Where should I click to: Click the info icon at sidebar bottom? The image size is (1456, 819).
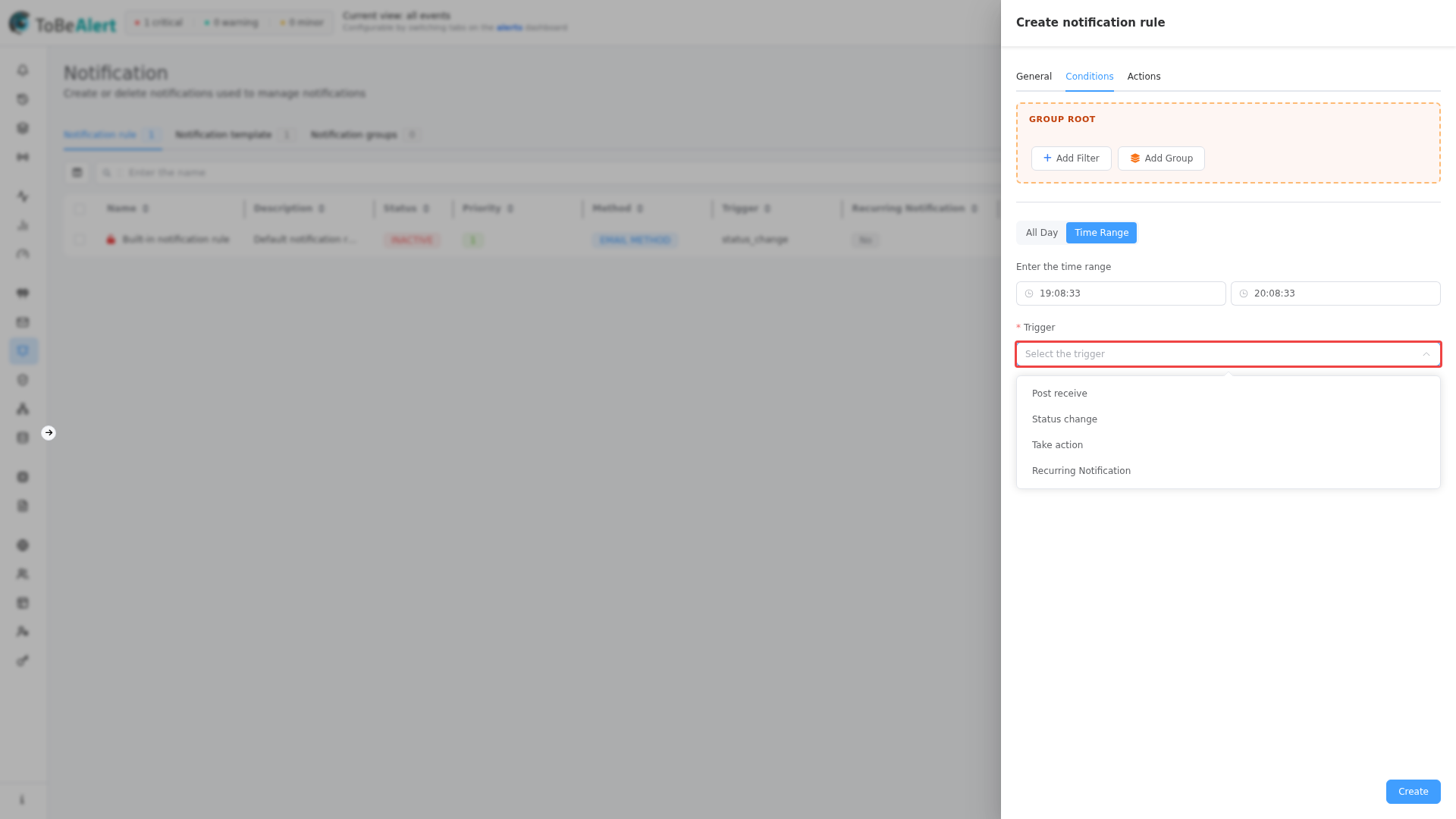22,800
